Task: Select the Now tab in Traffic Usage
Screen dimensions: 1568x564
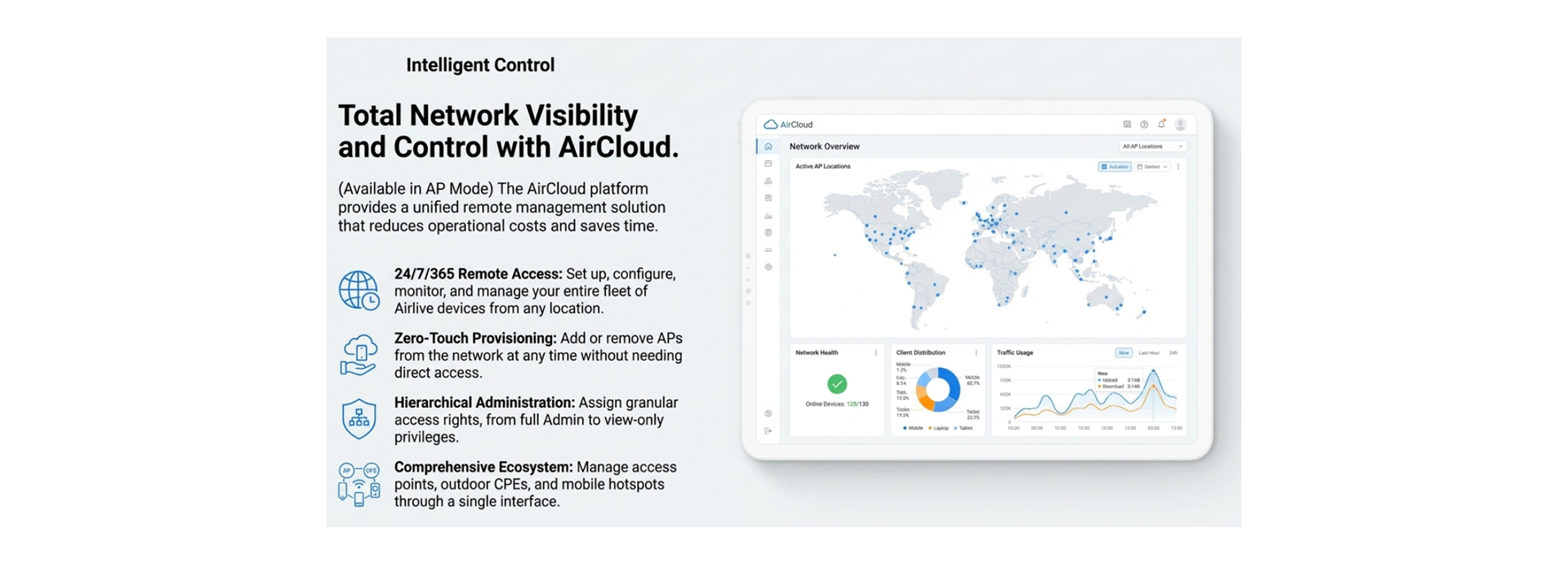Action: pyautogui.click(x=1124, y=353)
